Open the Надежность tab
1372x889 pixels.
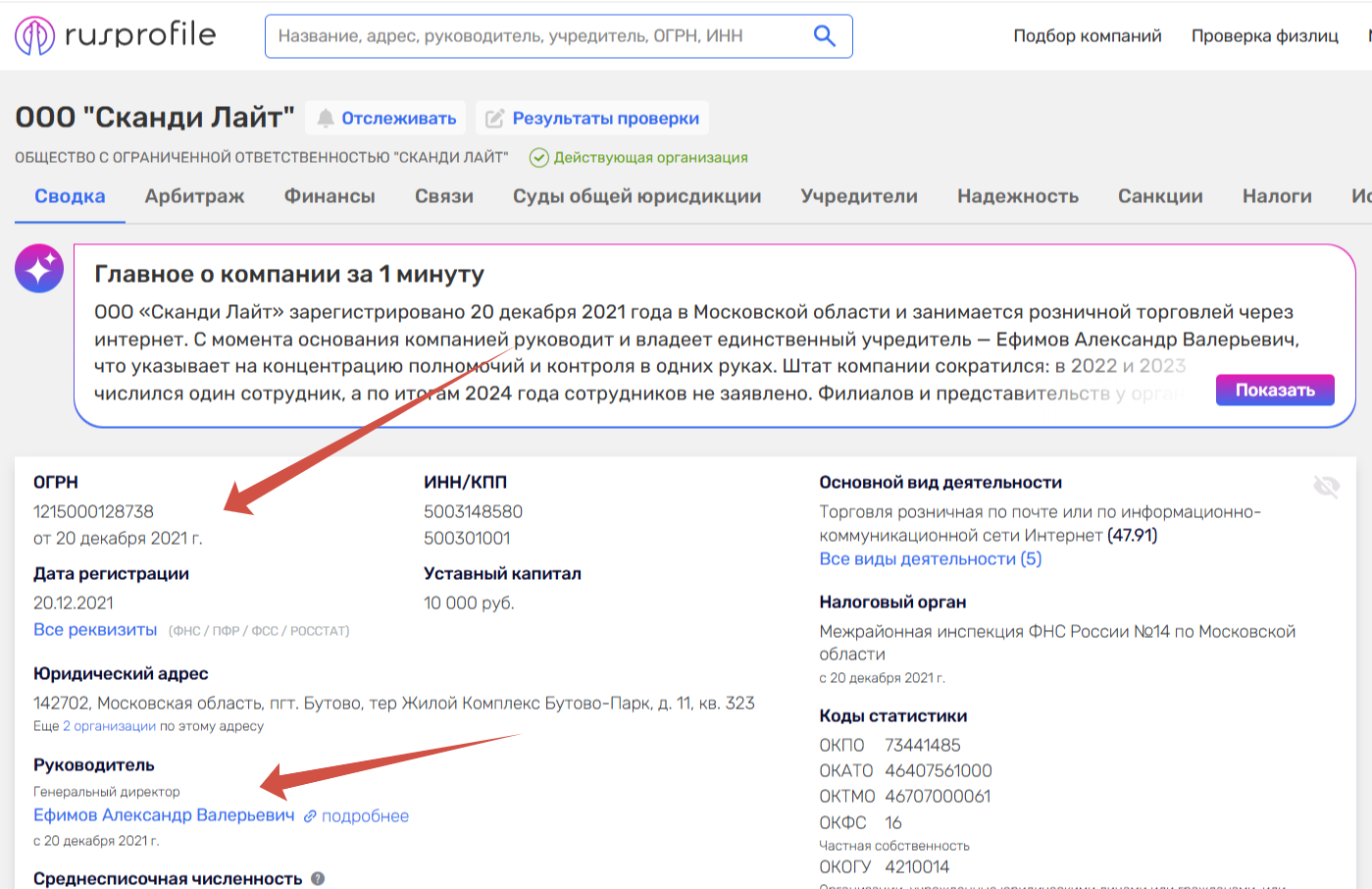(x=1018, y=196)
